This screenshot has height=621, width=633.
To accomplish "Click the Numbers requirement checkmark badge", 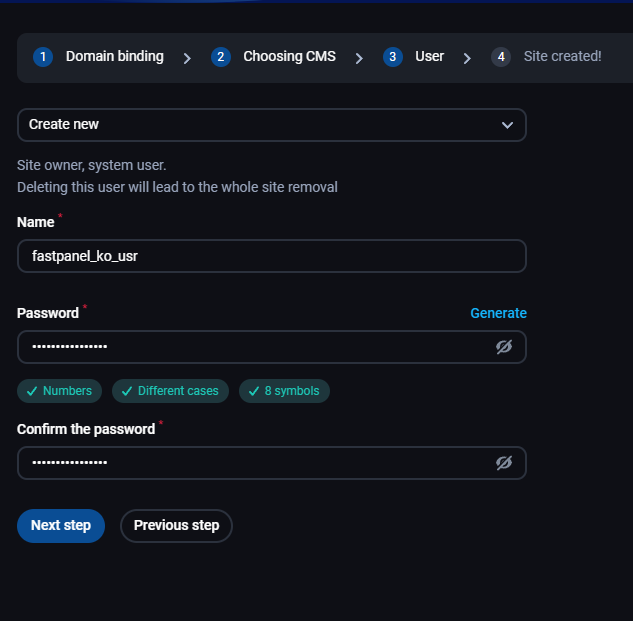I will click(59, 391).
